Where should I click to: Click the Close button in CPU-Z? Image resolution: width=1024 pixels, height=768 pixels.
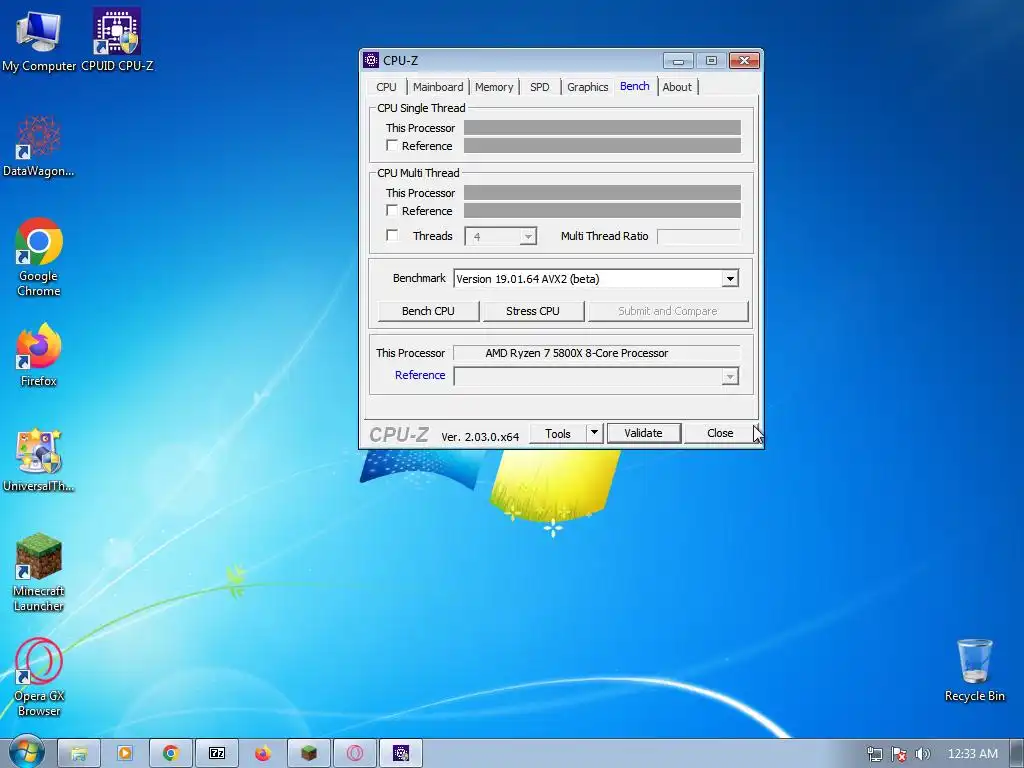click(x=720, y=433)
